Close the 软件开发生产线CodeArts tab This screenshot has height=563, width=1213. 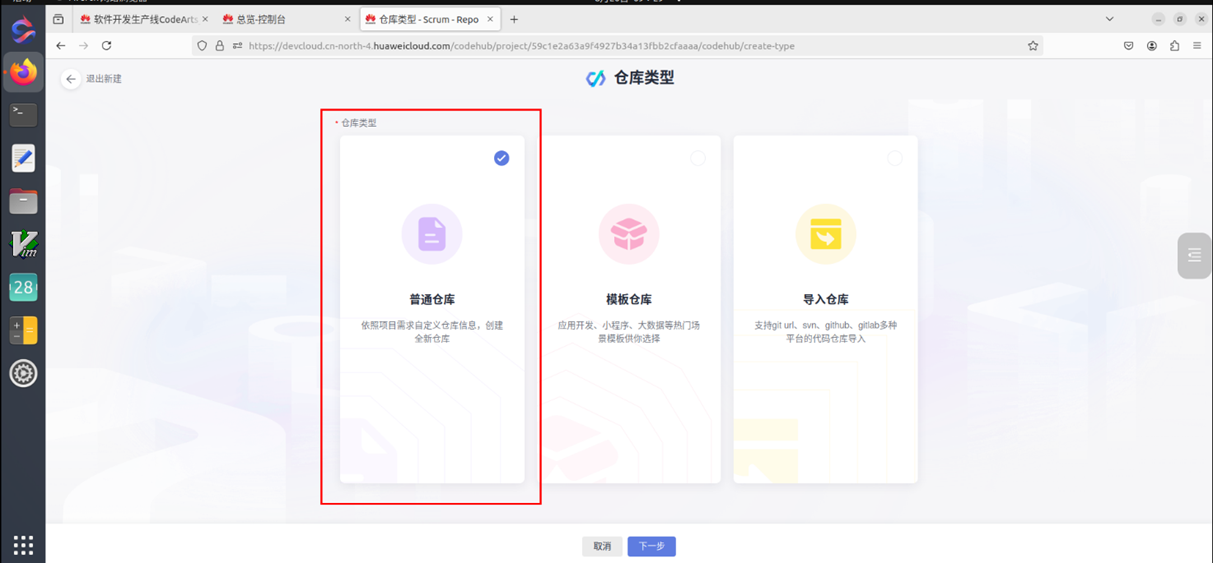(205, 19)
